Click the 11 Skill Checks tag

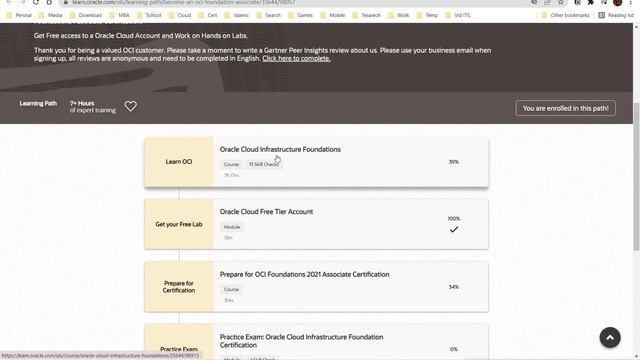coord(264,164)
